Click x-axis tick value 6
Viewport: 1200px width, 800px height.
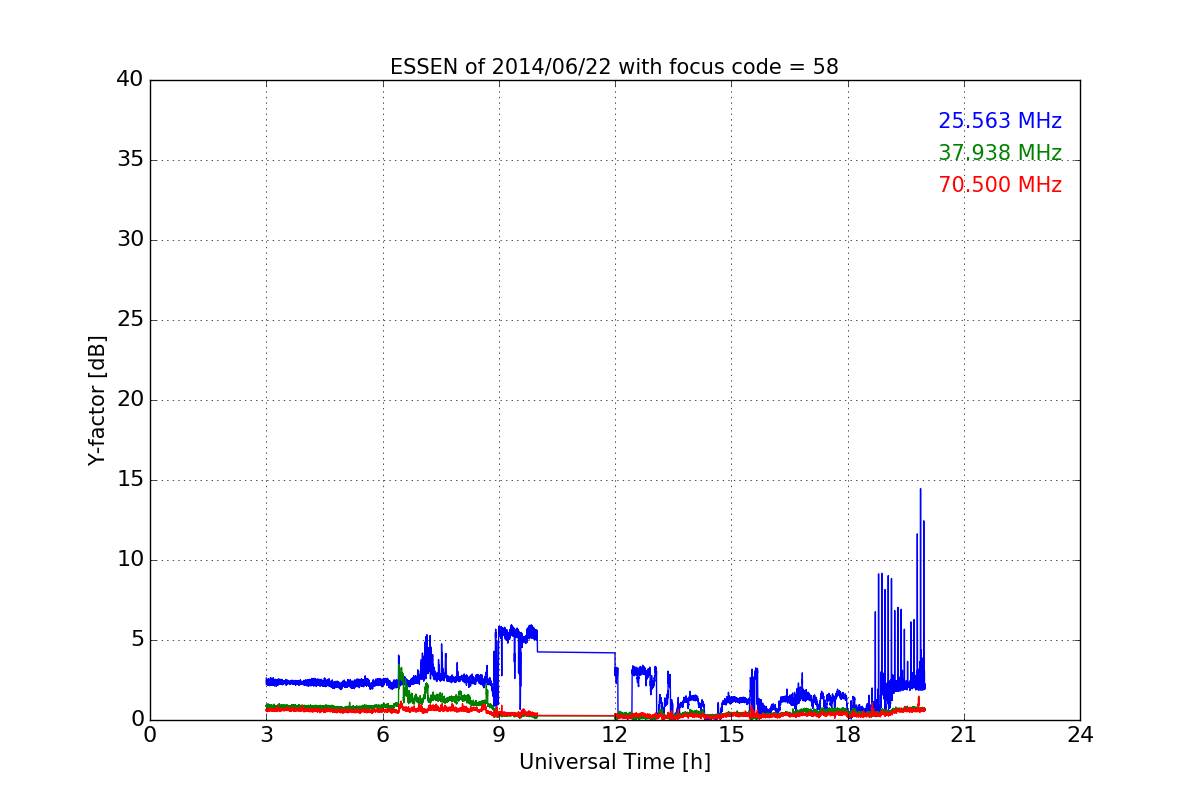click(x=382, y=735)
